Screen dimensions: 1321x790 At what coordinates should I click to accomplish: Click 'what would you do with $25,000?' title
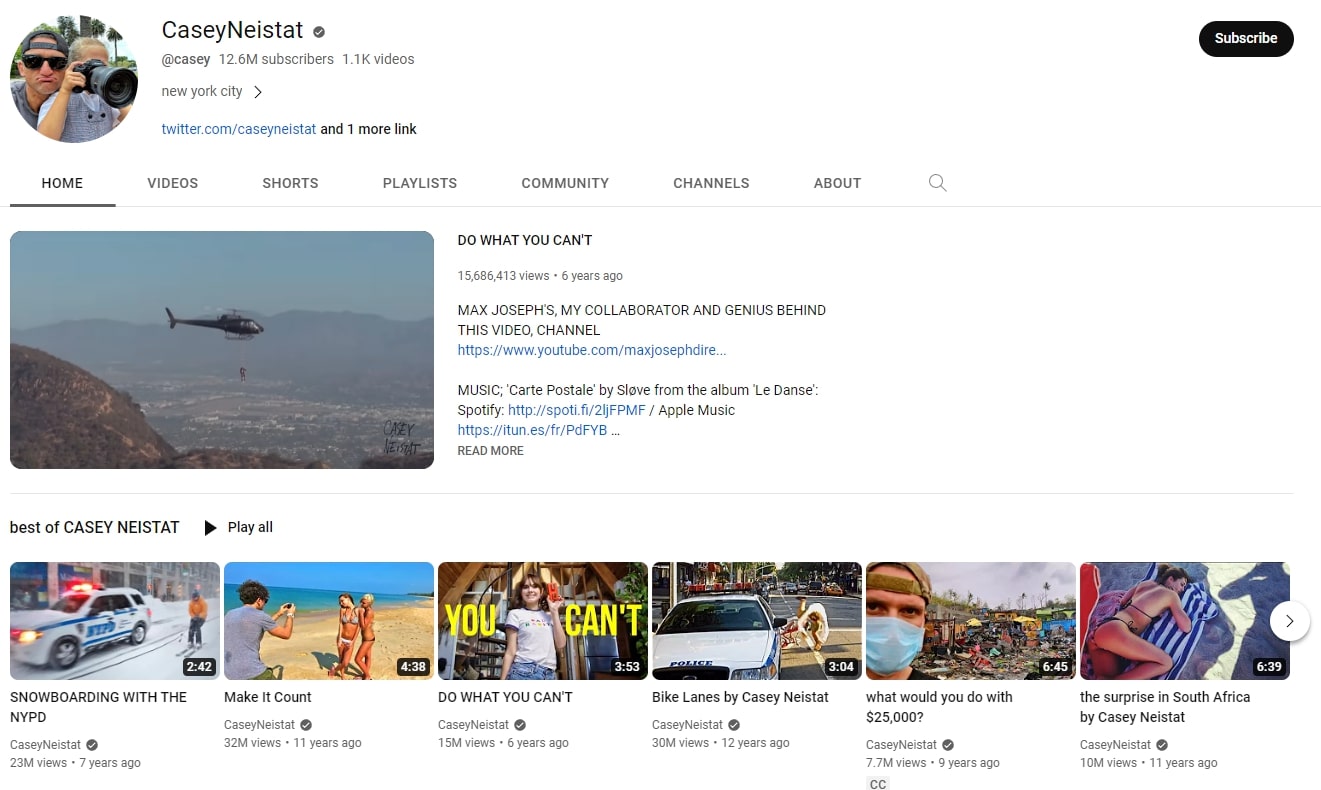tap(939, 707)
